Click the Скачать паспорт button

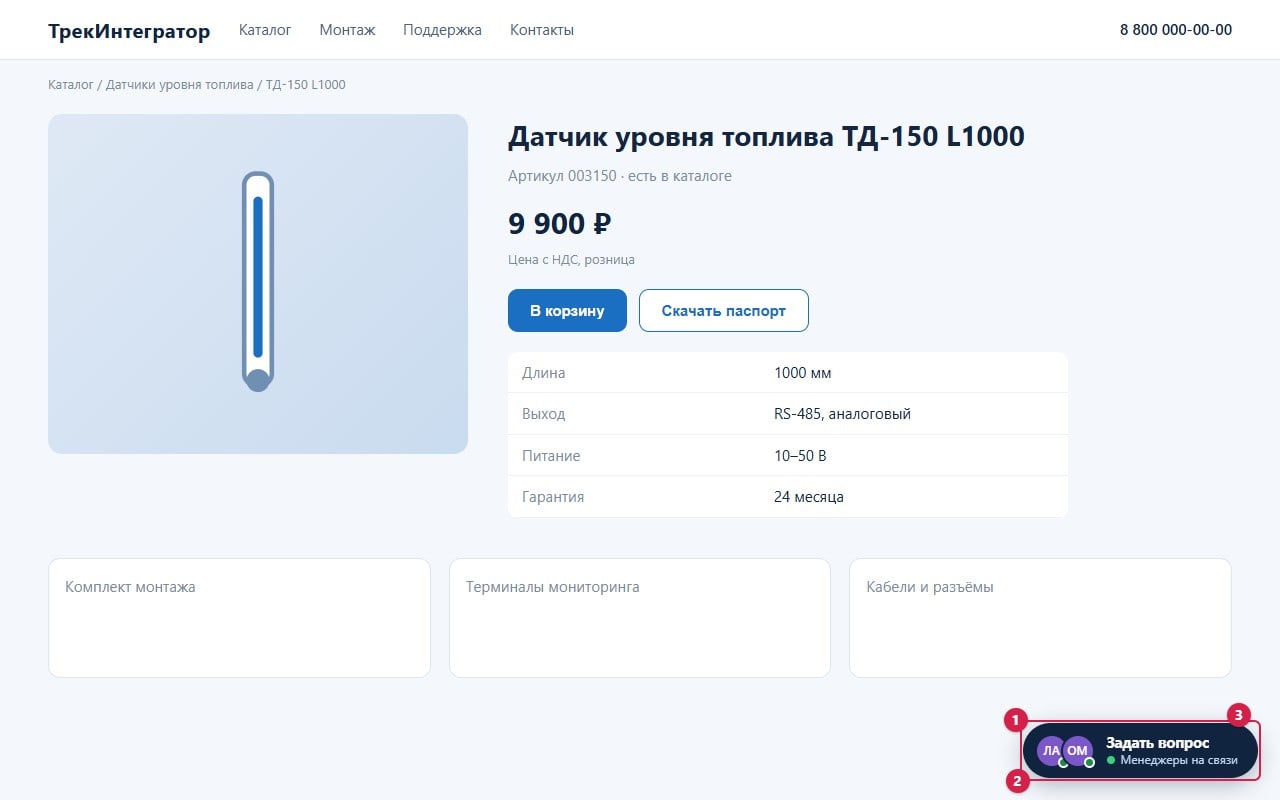click(x=724, y=311)
